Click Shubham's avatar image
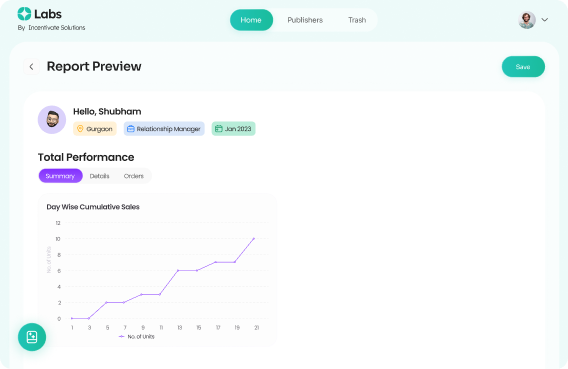Viewport: 568px width, 369px height. [52, 120]
